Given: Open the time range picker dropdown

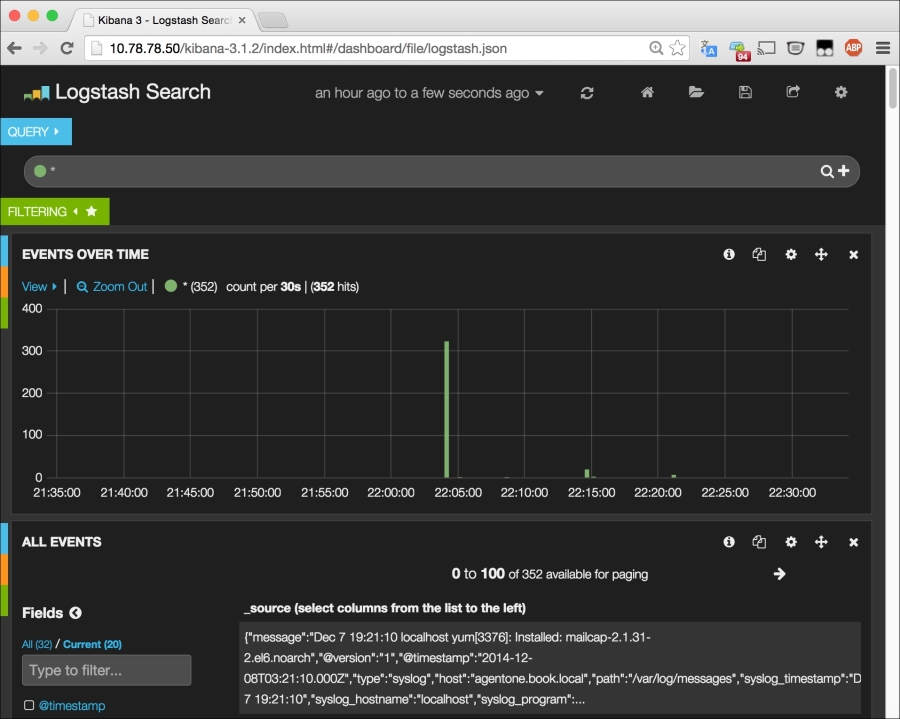Looking at the screenshot, I should tap(429, 93).
